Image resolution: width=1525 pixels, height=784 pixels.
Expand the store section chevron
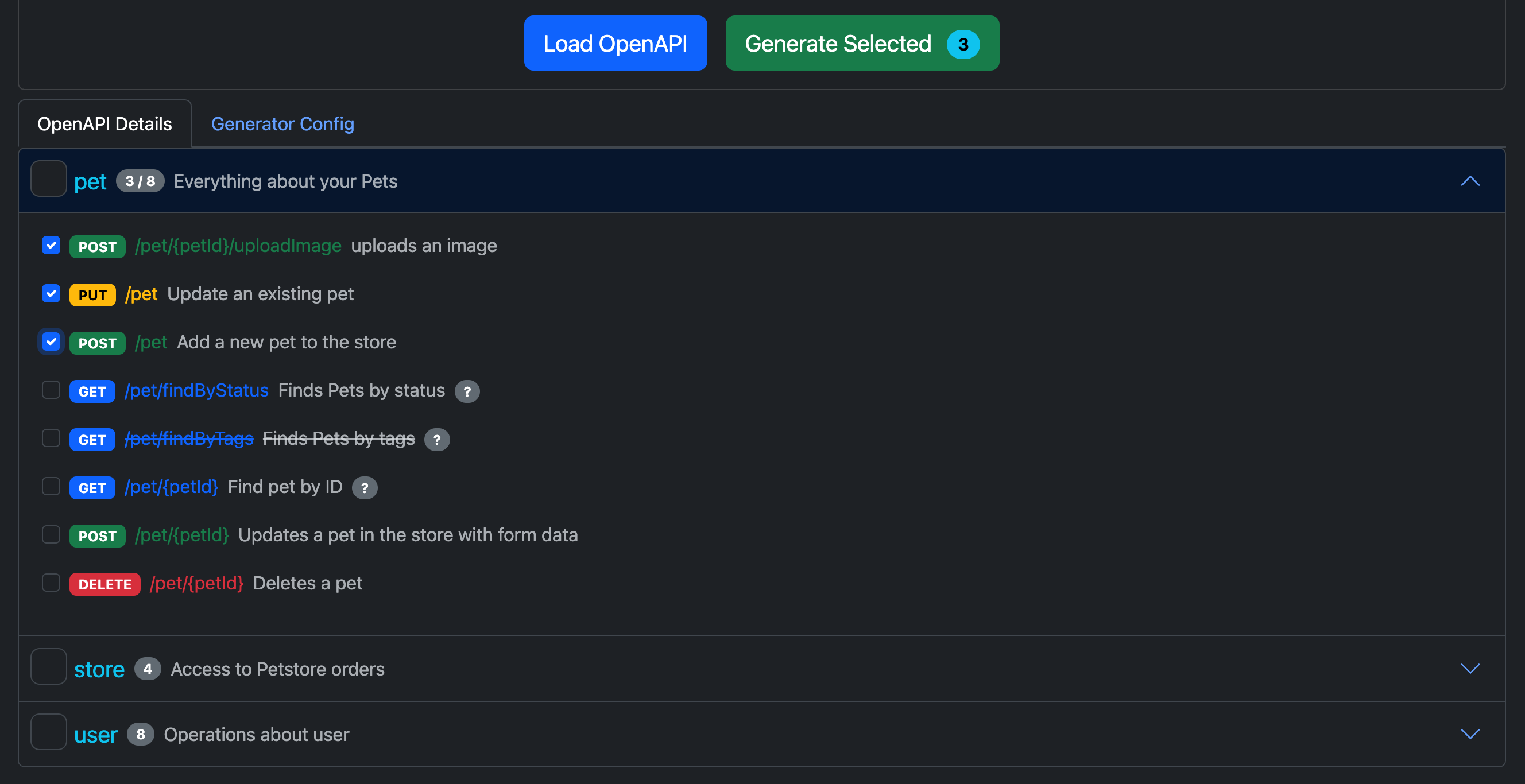pyautogui.click(x=1469, y=669)
